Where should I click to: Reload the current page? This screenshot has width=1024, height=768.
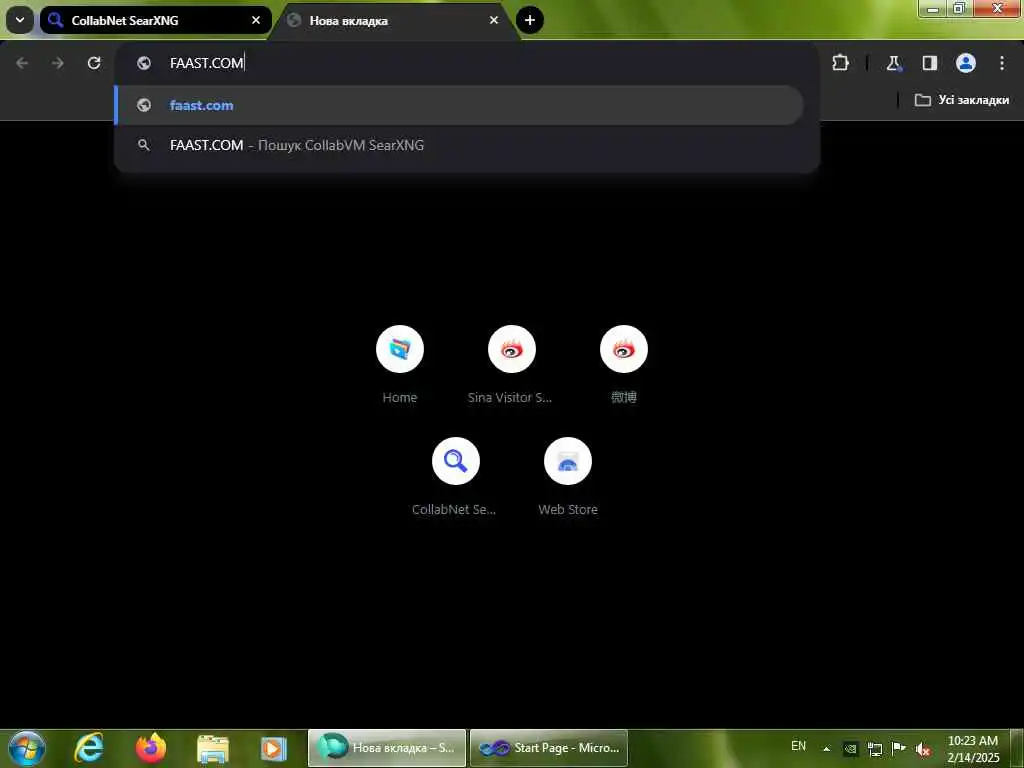point(94,63)
